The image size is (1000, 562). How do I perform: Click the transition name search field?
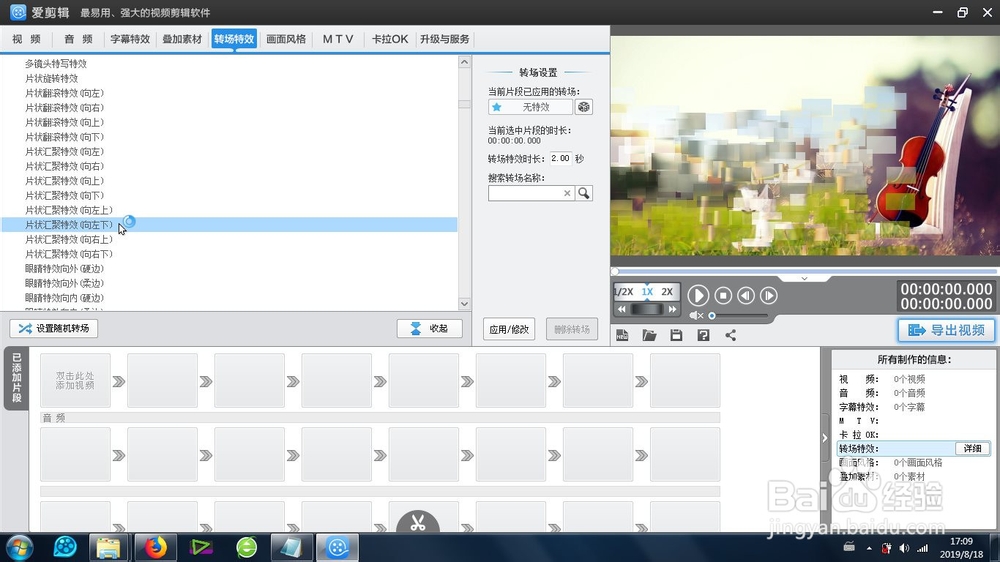[526, 193]
